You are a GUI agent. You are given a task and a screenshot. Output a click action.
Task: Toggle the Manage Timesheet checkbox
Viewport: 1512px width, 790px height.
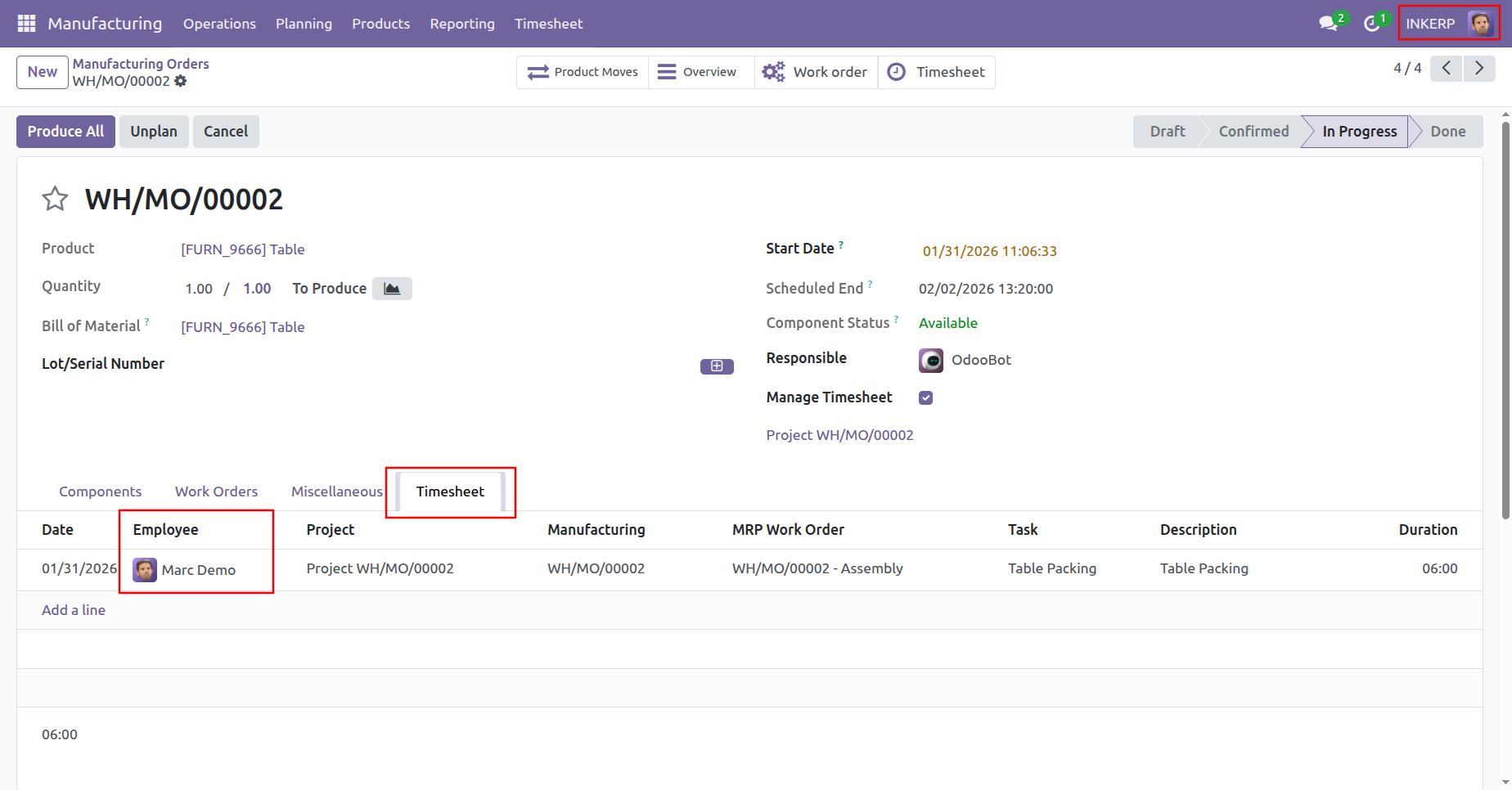coord(926,397)
